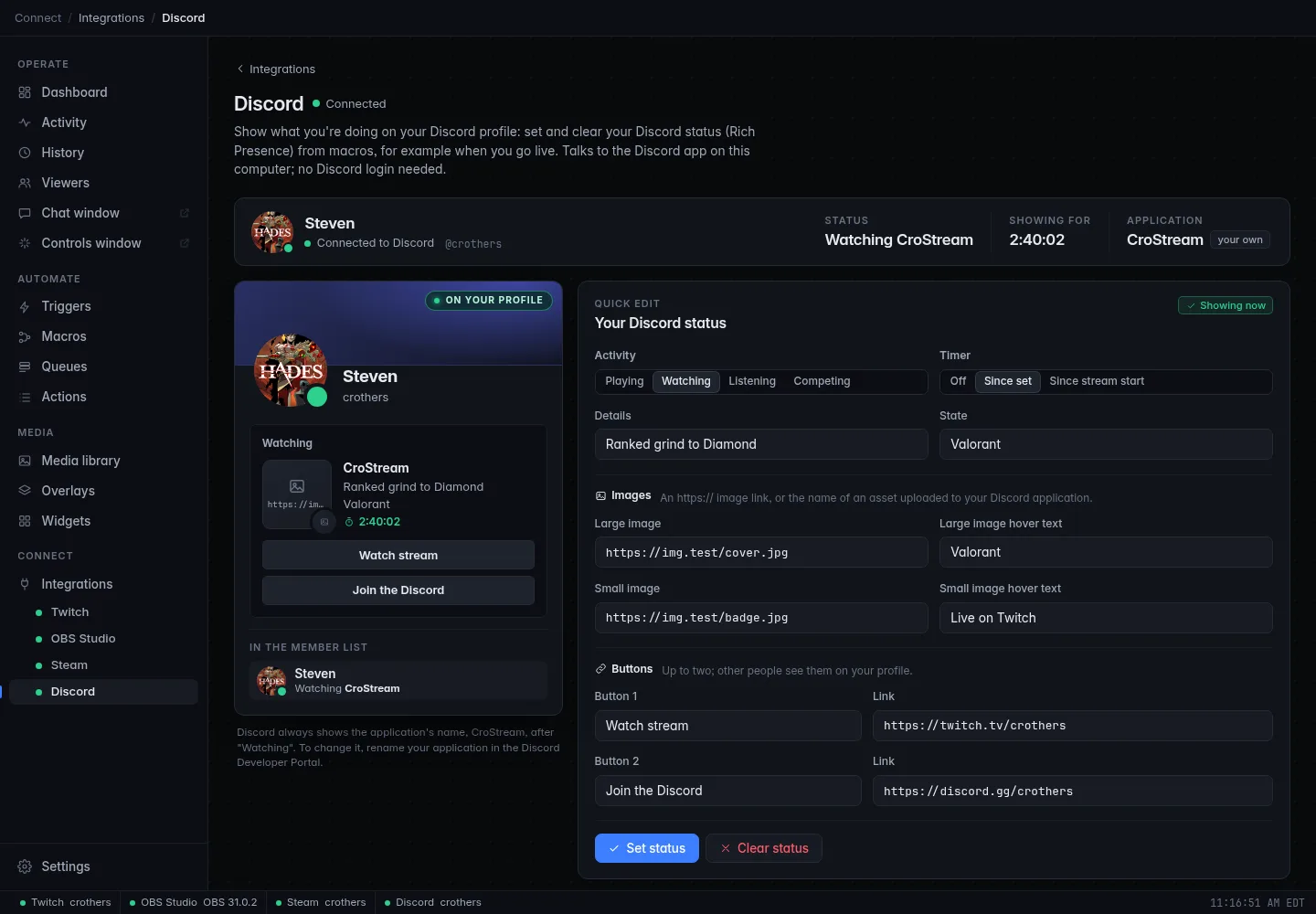Click the Activity pulse icon
The height and width of the screenshot is (914, 1316).
[25, 122]
